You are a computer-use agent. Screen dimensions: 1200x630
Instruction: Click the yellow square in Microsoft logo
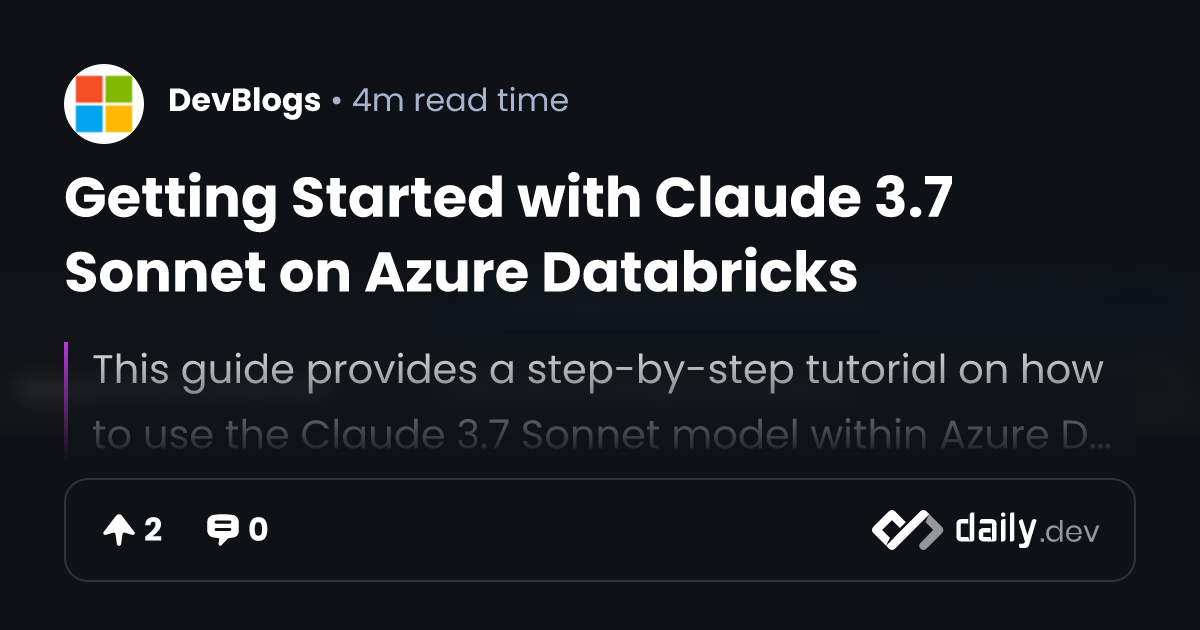click(118, 118)
